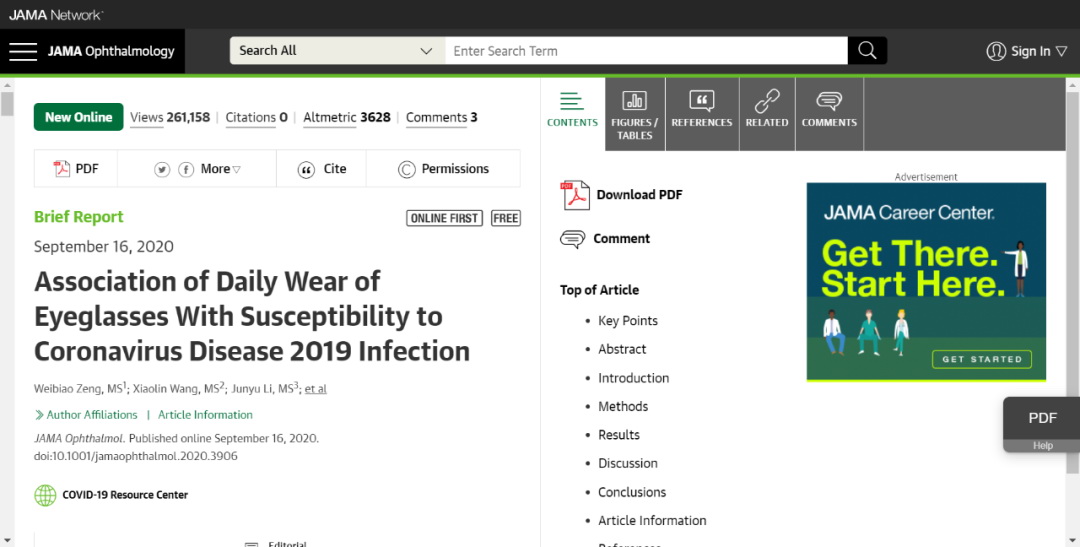The width and height of the screenshot is (1080, 547).
Task: Click the Brief Report category label
Action: tap(79, 217)
